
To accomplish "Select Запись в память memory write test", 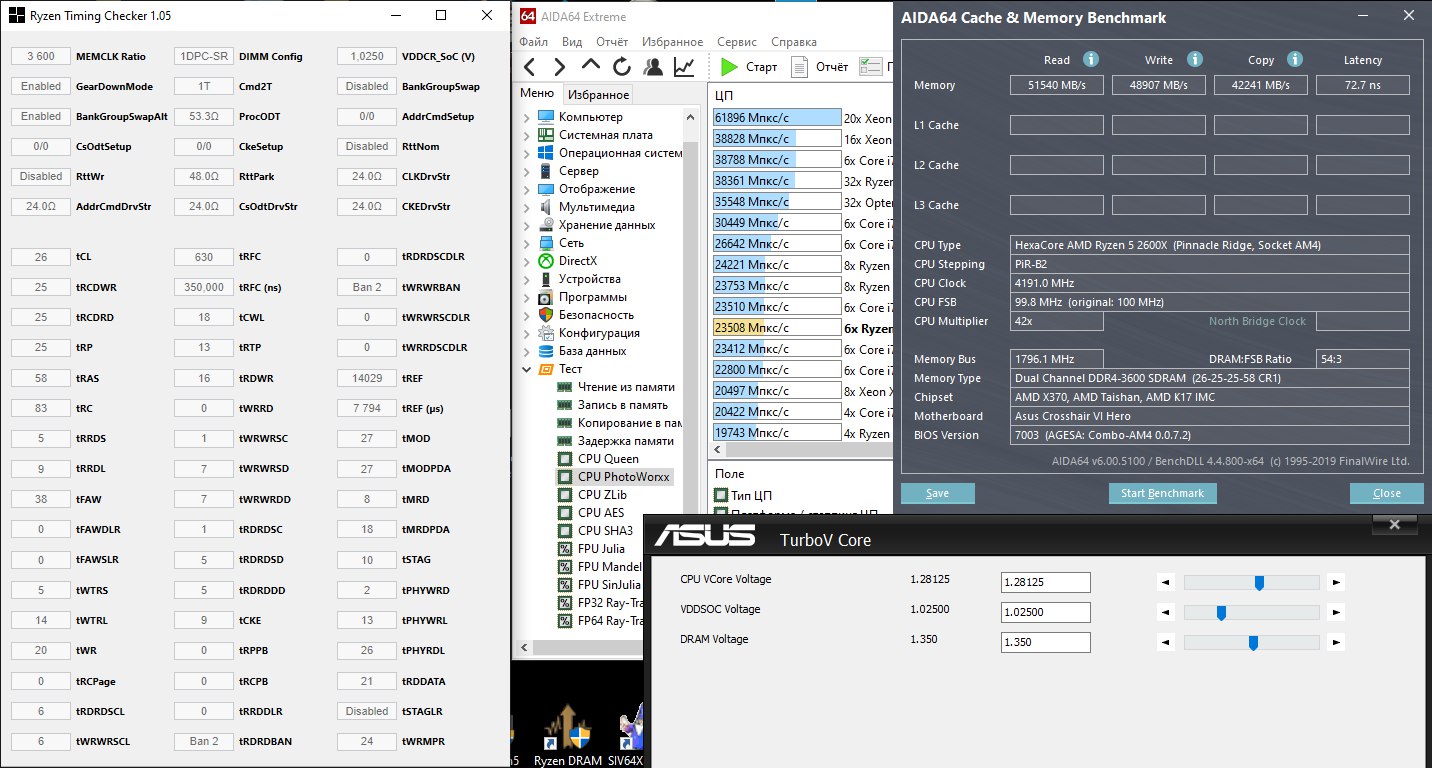I will [x=612, y=405].
